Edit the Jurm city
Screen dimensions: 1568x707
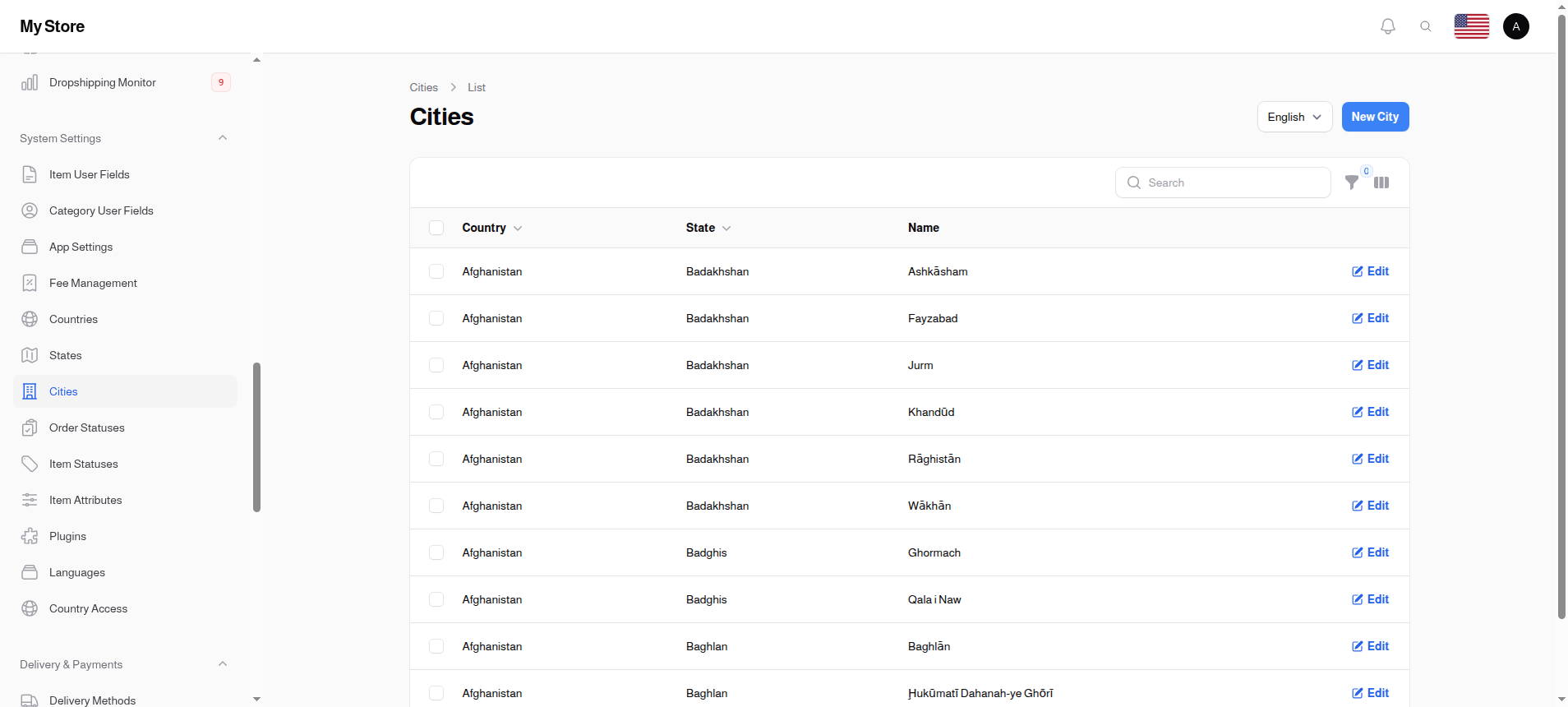1370,365
